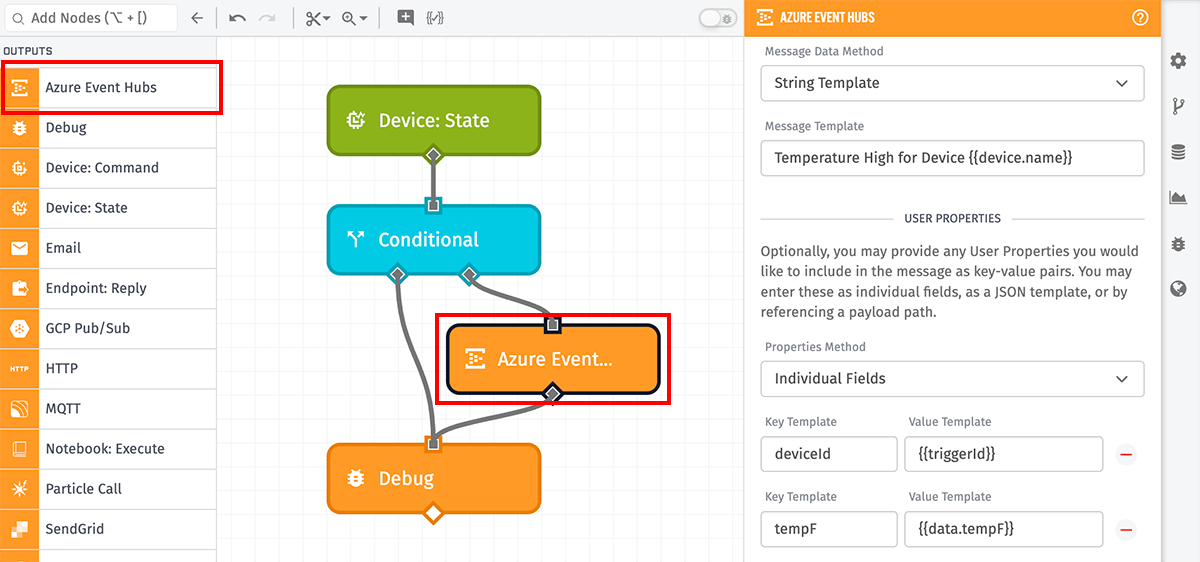Click the Particle Call star icon
The image size is (1200, 562).
coord(19,489)
